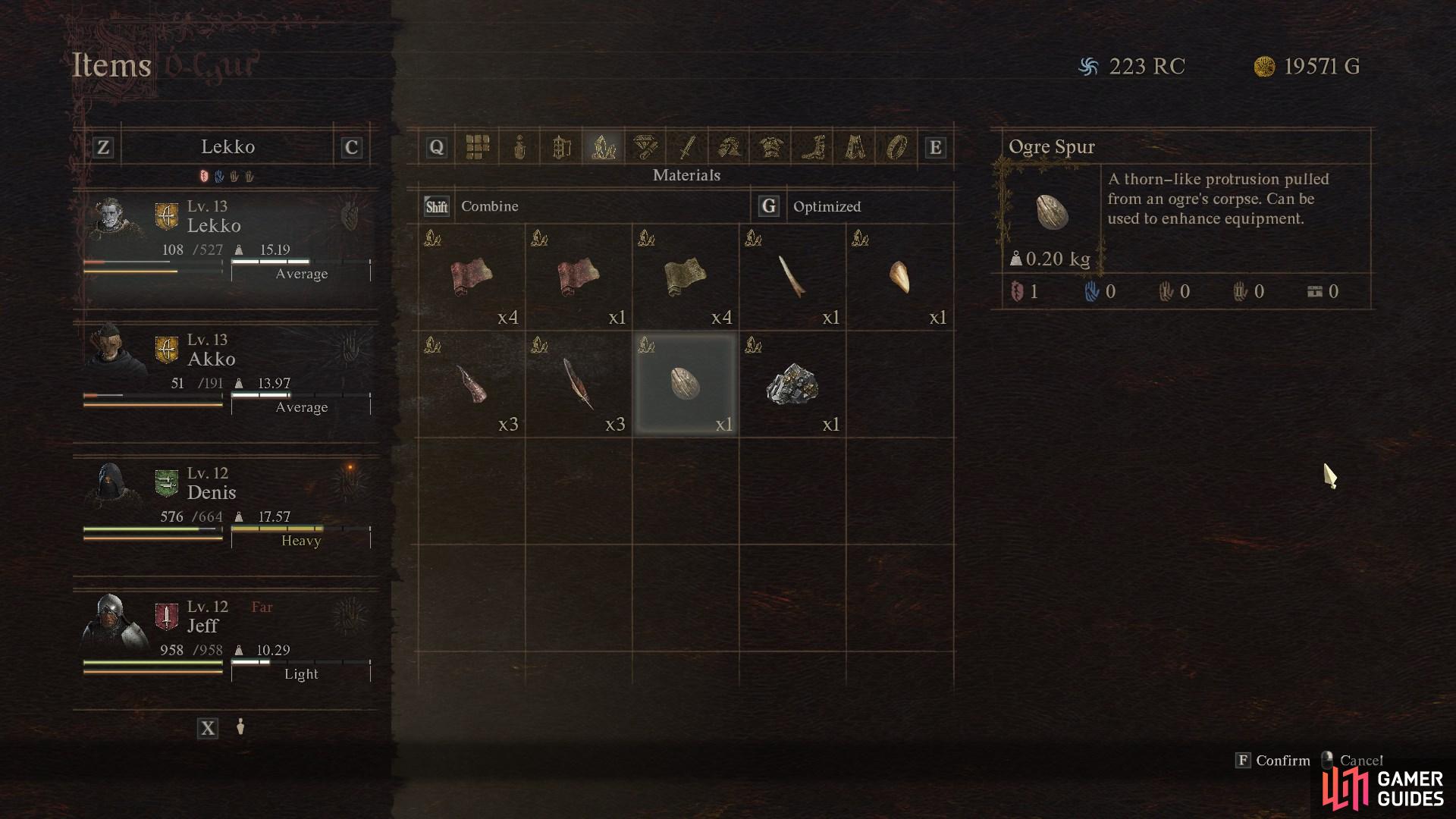
Task: Click the X character status prompt
Action: 207,729
